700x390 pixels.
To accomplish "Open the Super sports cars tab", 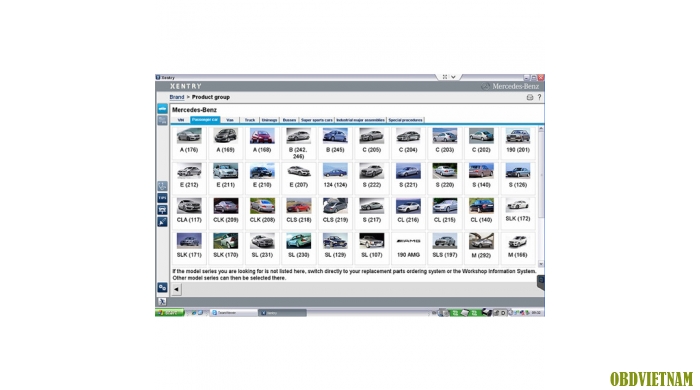I will pyautogui.click(x=317, y=120).
